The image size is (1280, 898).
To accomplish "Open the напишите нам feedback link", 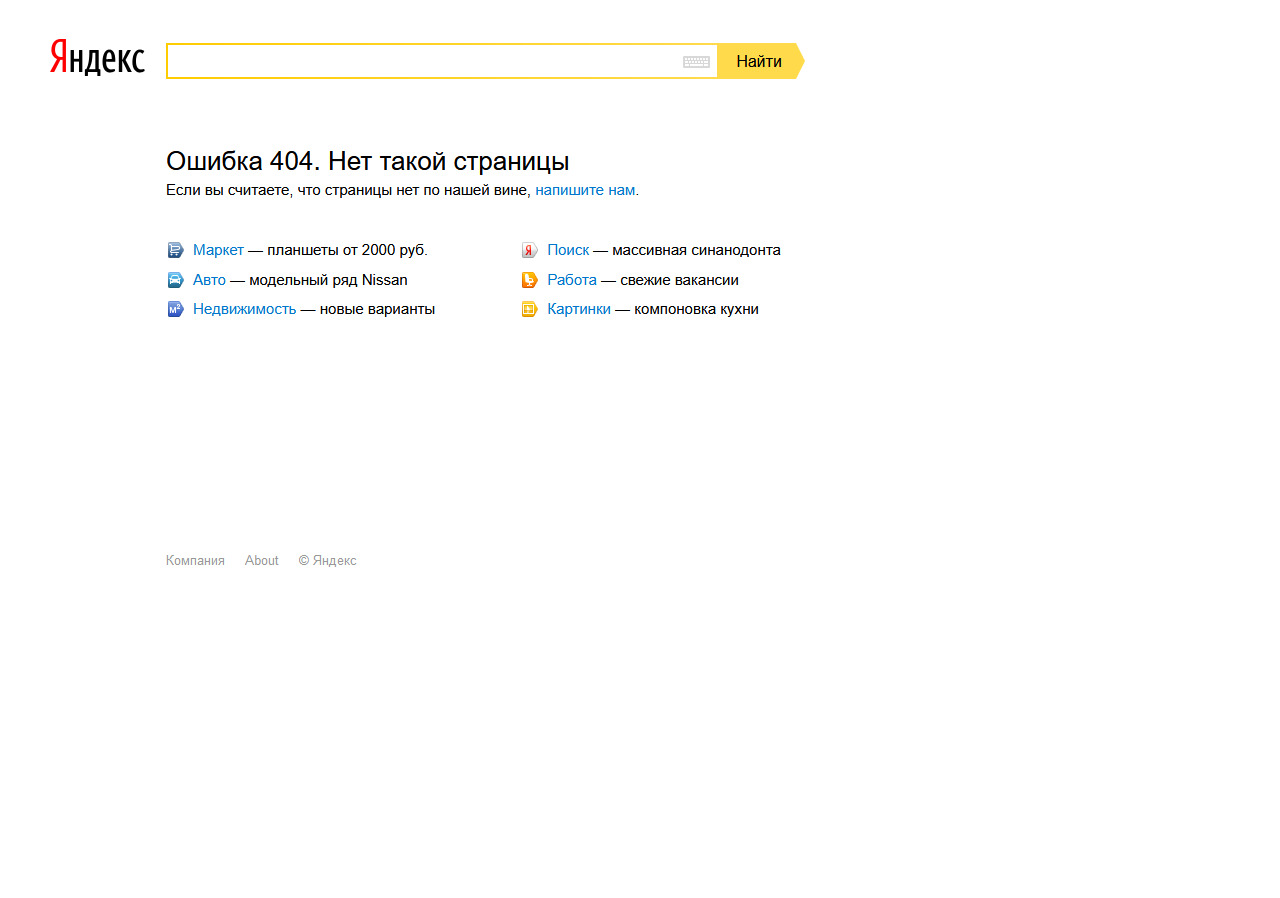I will tap(585, 190).
